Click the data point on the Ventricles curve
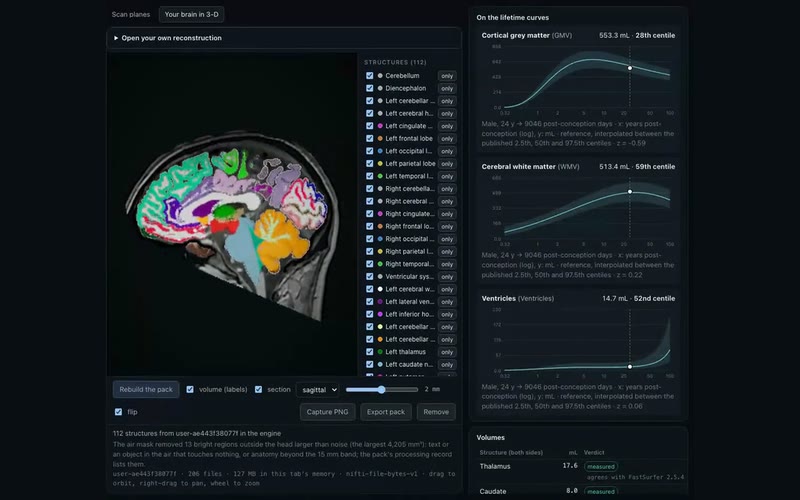 (x=630, y=366)
